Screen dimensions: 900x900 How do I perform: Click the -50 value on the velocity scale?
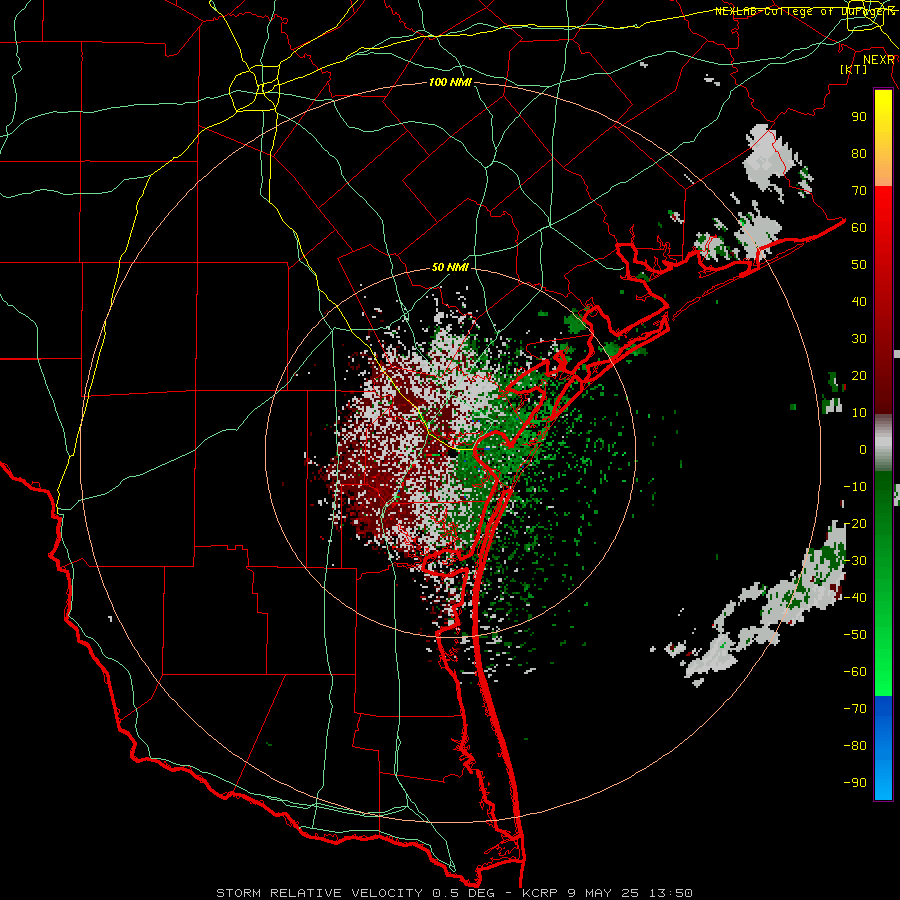pos(855,635)
